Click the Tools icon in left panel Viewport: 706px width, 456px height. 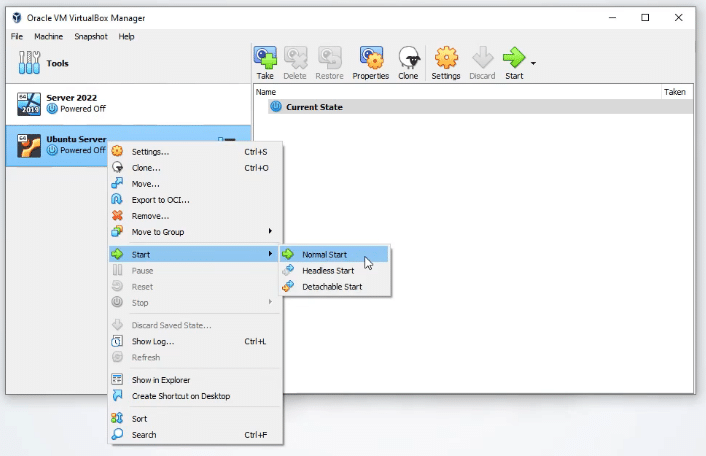[x=29, y=64]
